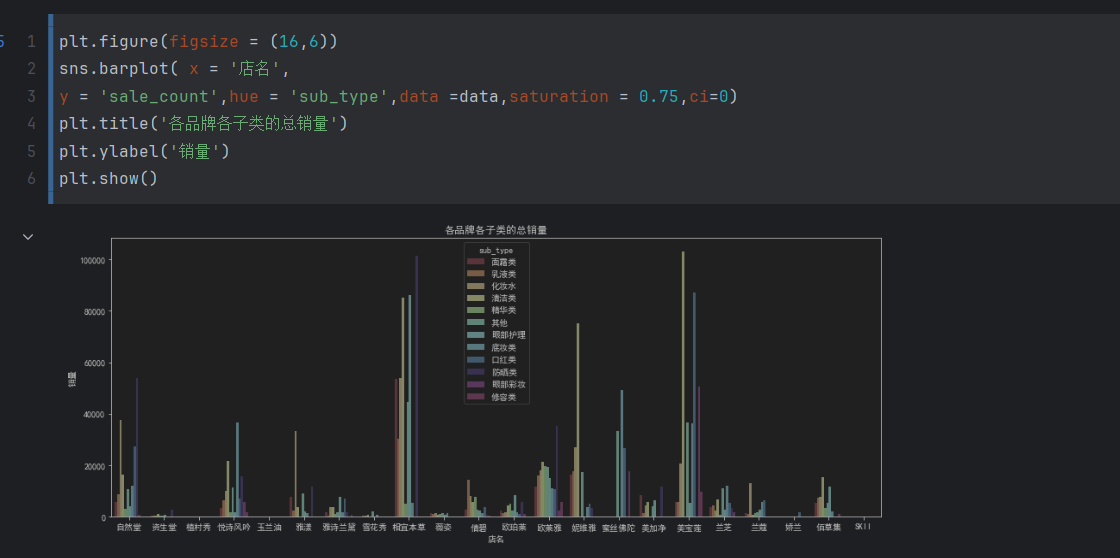Click the plt.ylabel code line
The image size is (1120, 558).
click(144, 151)
